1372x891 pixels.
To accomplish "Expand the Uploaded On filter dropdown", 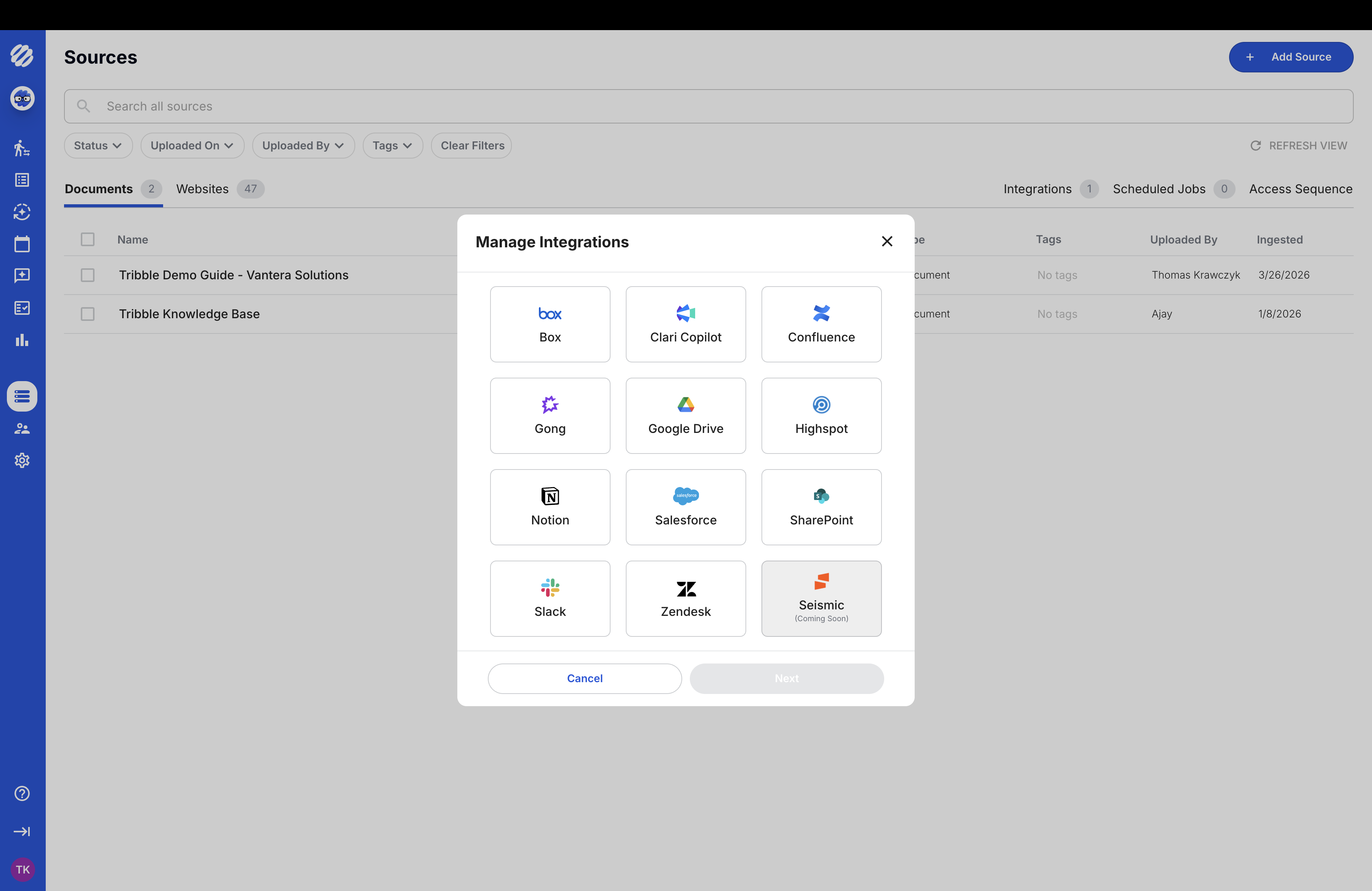I will 192,146.
